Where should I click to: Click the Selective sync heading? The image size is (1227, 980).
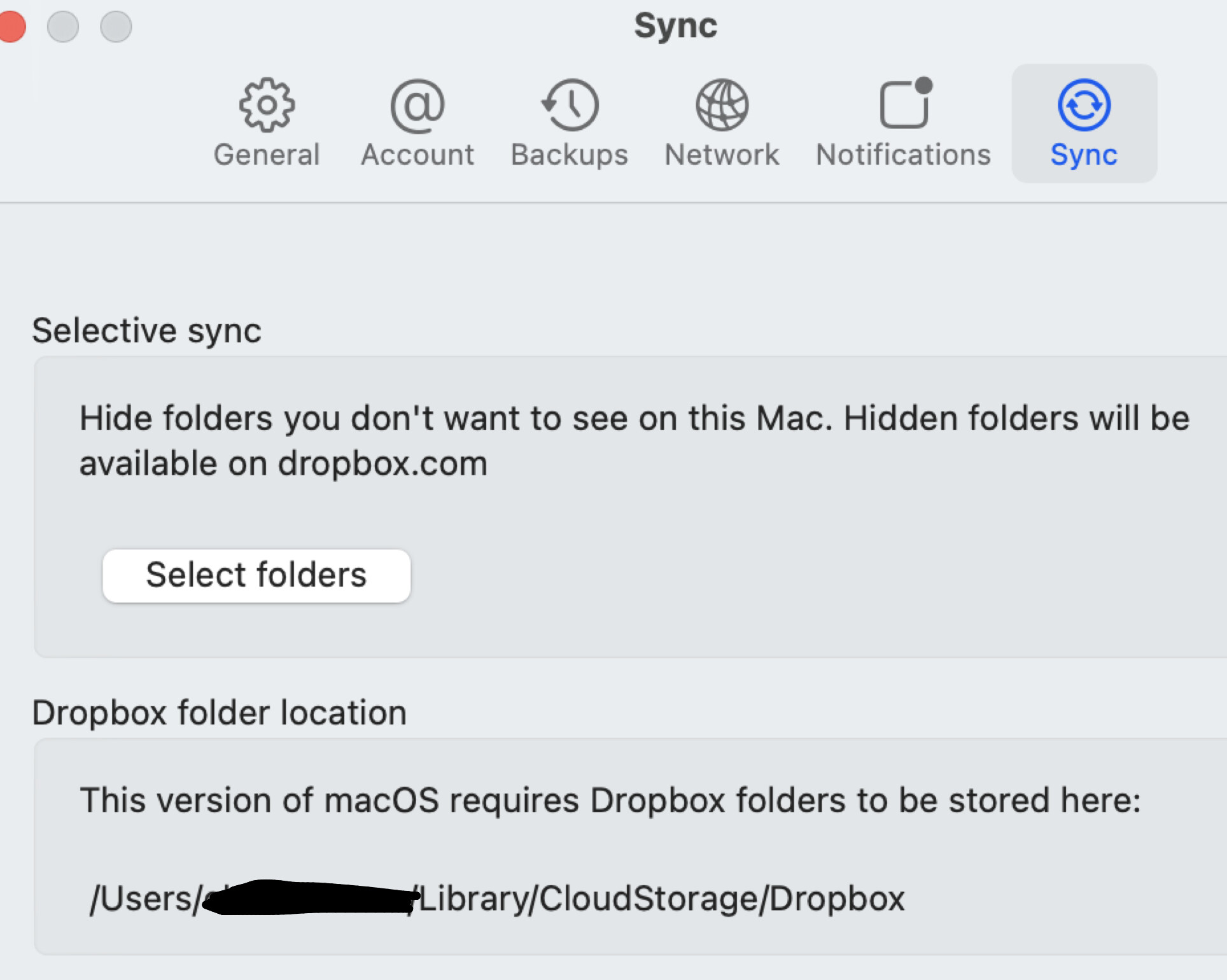[146, 331]
